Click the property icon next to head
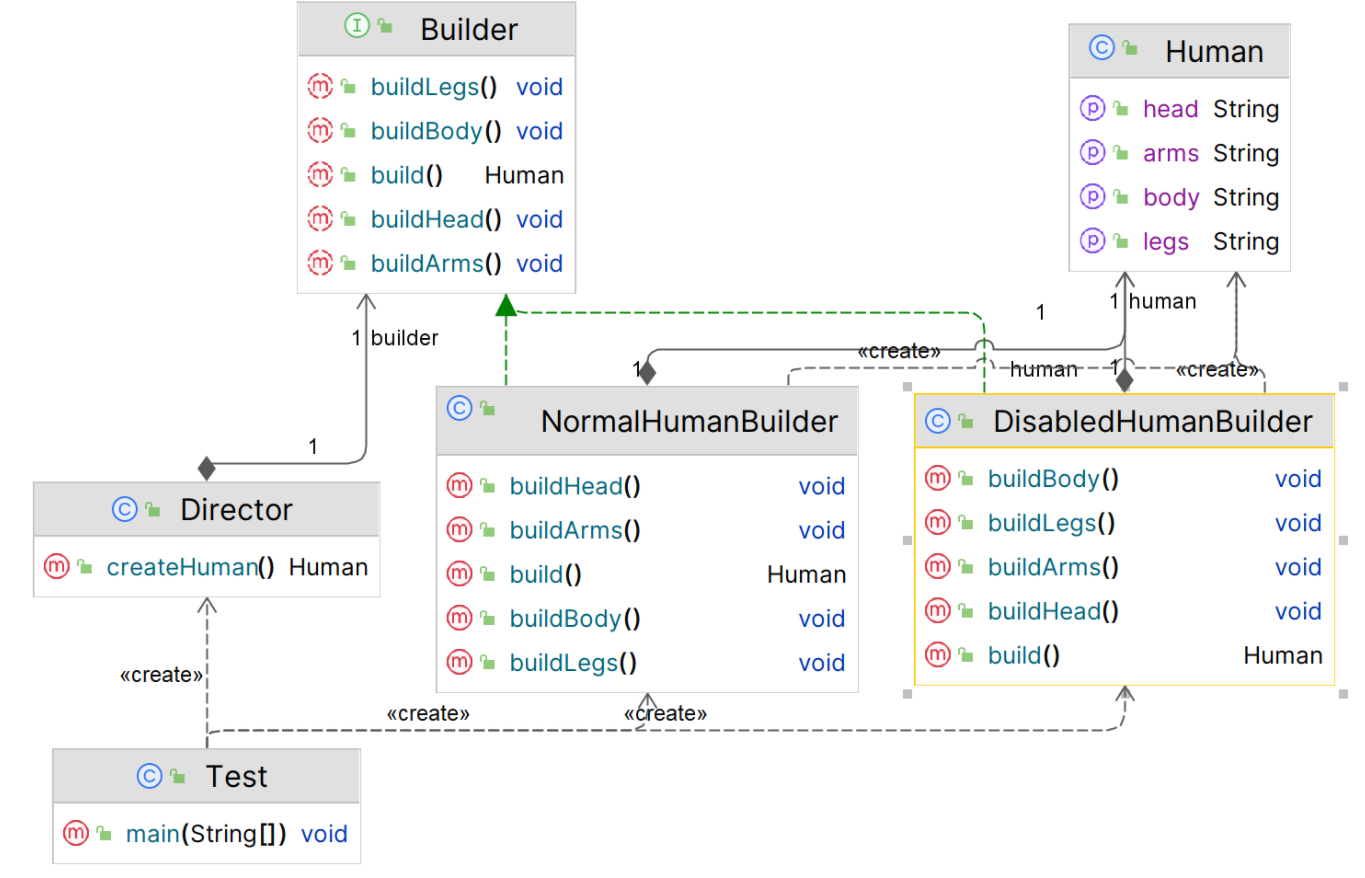The width and height of the screenshot is (1365, 878). tap(1092, 108)
